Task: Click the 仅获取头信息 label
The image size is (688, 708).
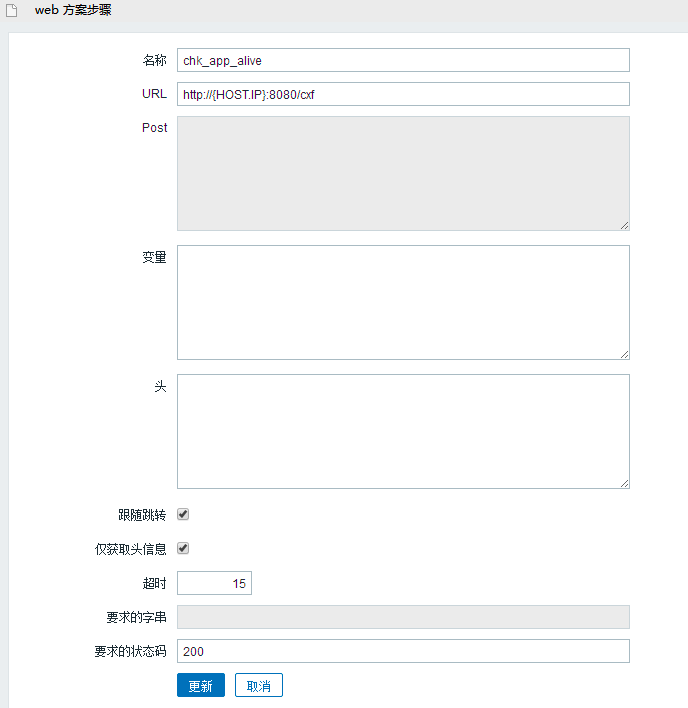Action: (x=130, y=549)
